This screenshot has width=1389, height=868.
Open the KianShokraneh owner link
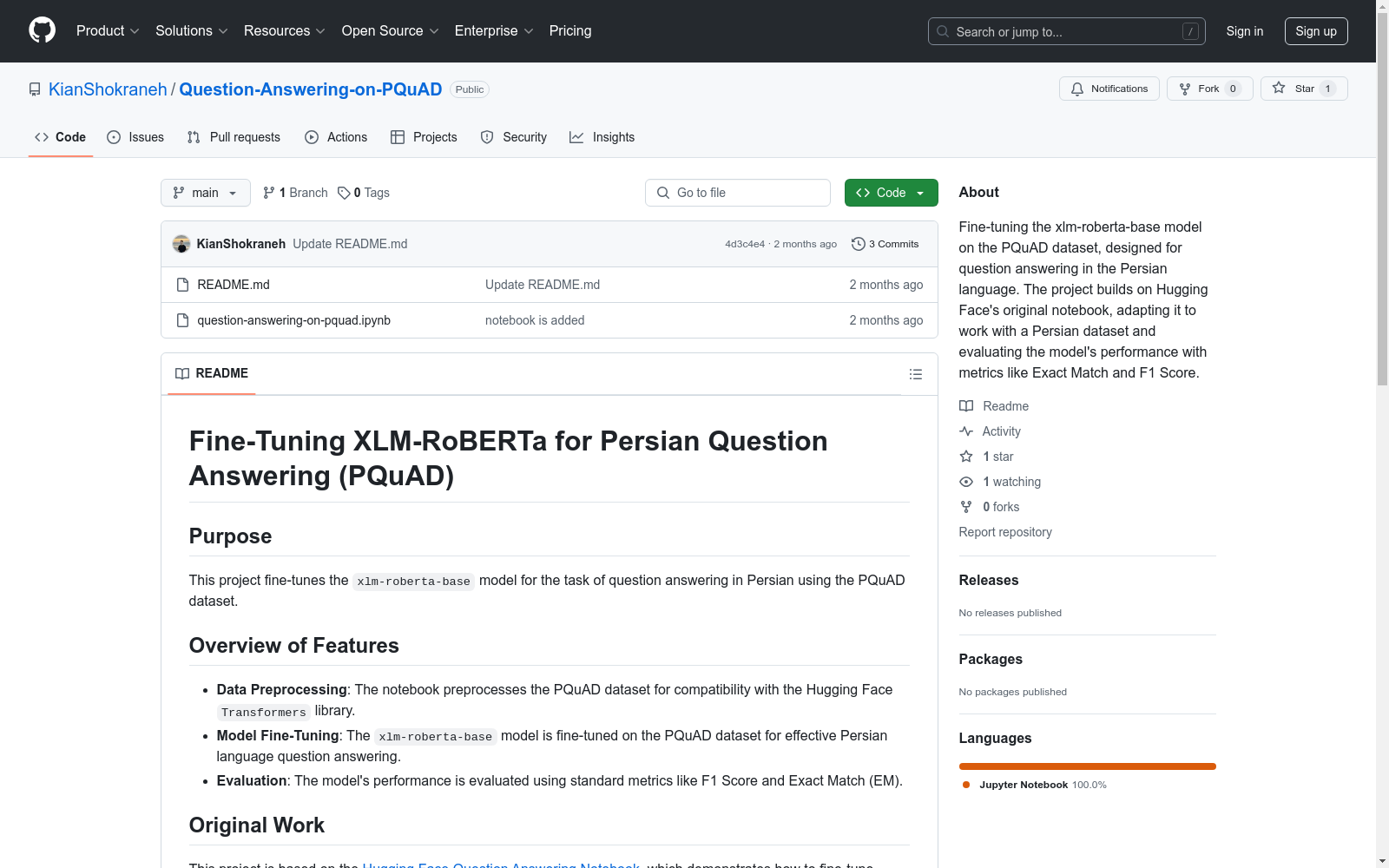[x=108, y=89]
